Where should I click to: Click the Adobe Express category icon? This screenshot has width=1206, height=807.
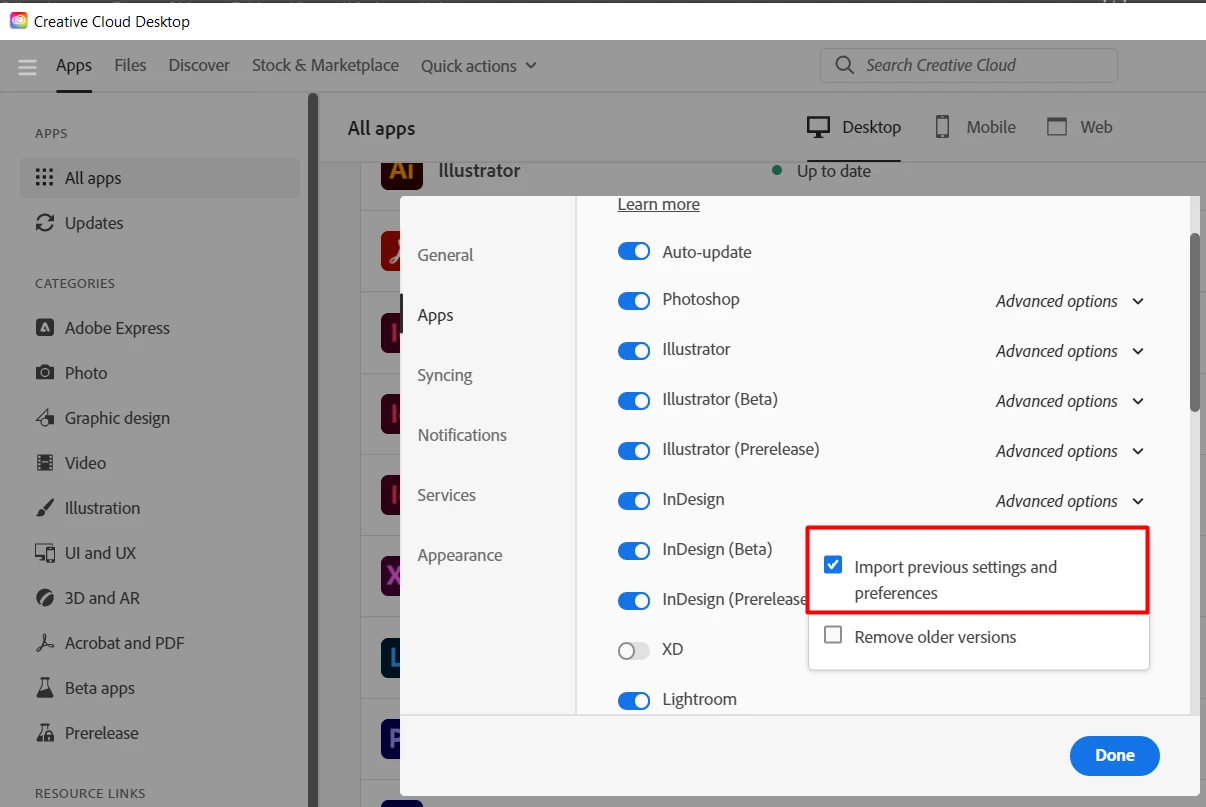pyautogui.click(x=44, y=328)
